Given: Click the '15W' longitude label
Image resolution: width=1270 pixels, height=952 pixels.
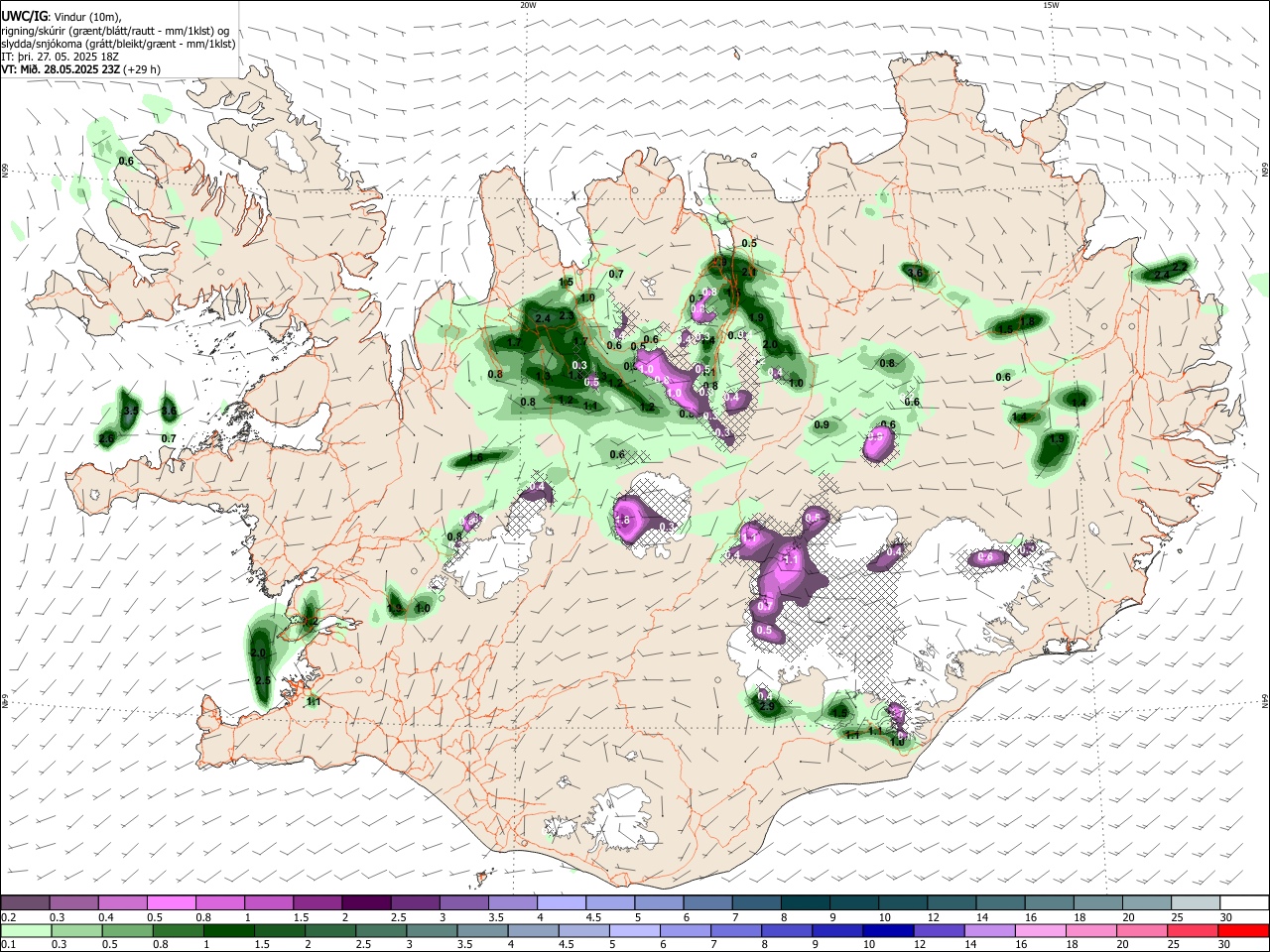Looking at the screenshot, I should pos(1051,5).
